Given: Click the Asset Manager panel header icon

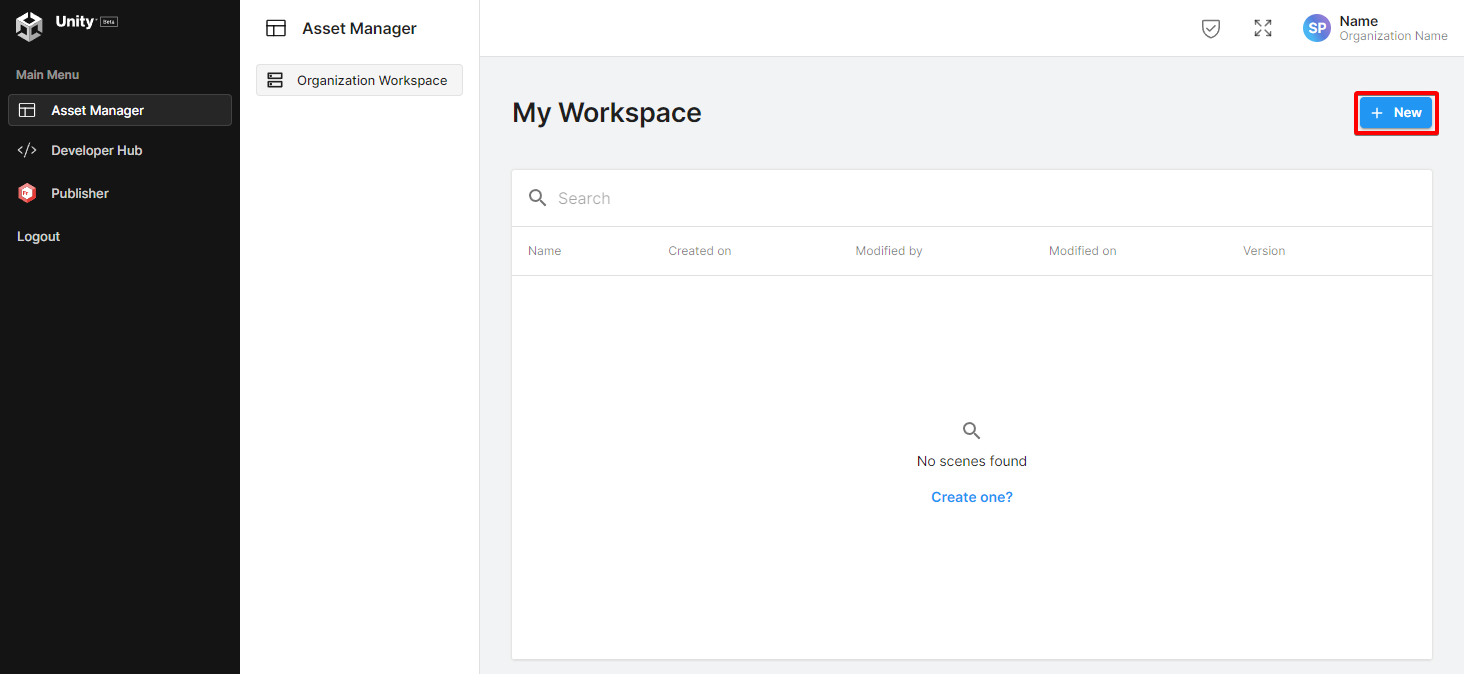Looking at the screenshot, I should (x=275, y=27).
